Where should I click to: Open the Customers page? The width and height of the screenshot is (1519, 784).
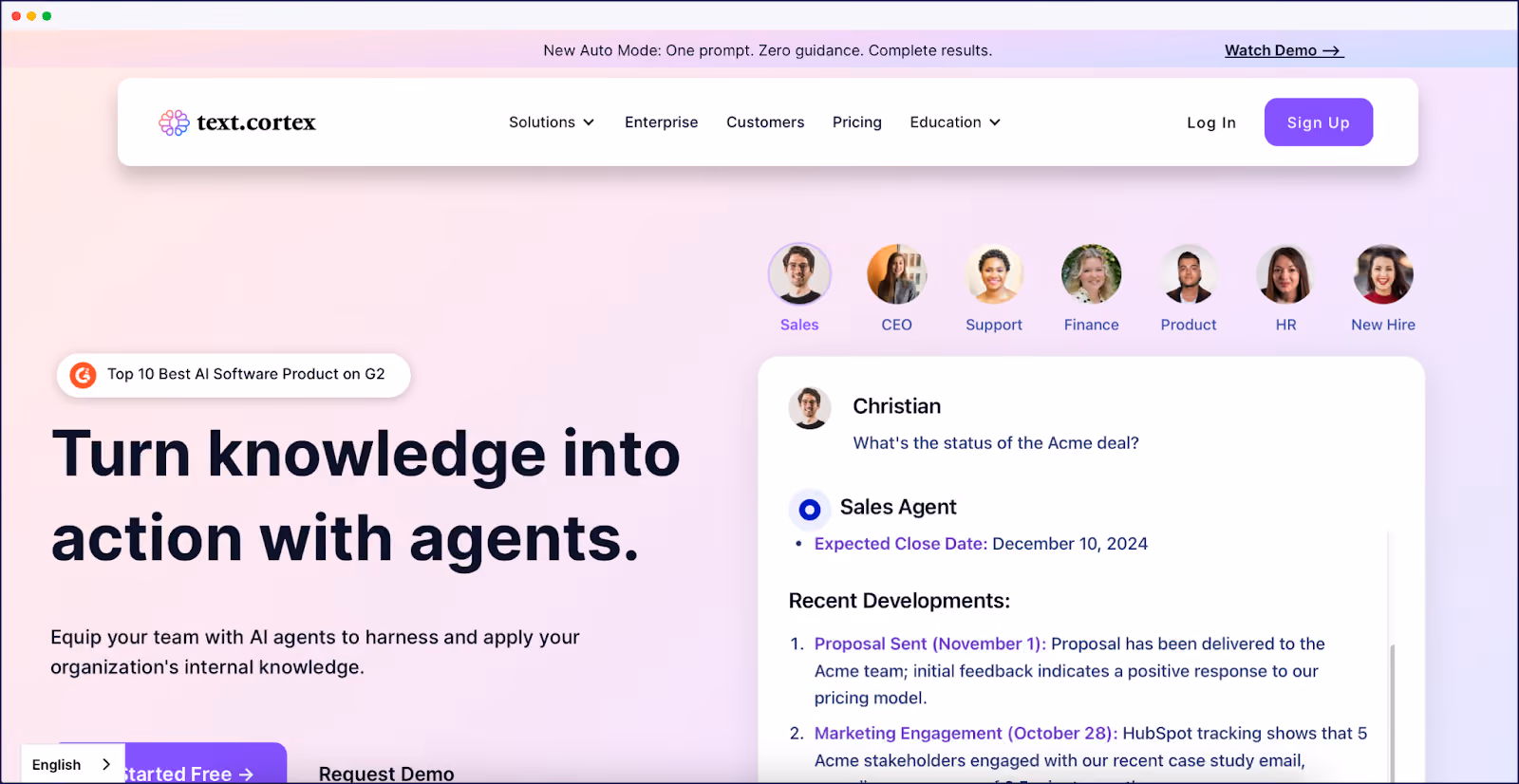pyautogui.click(x=765, y=122)
